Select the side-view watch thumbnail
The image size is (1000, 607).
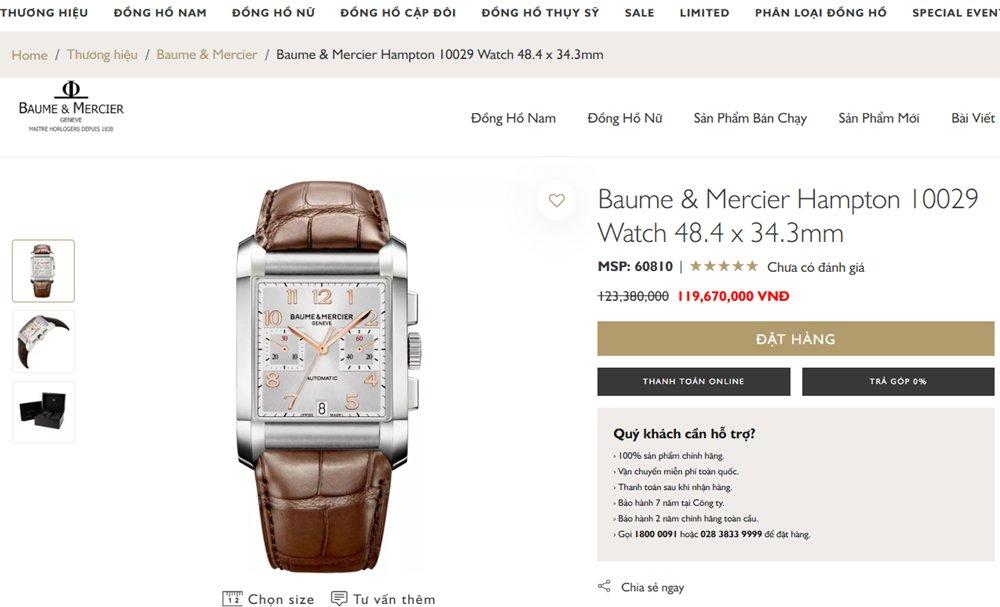pyautogui.click(x=43, y=342)
